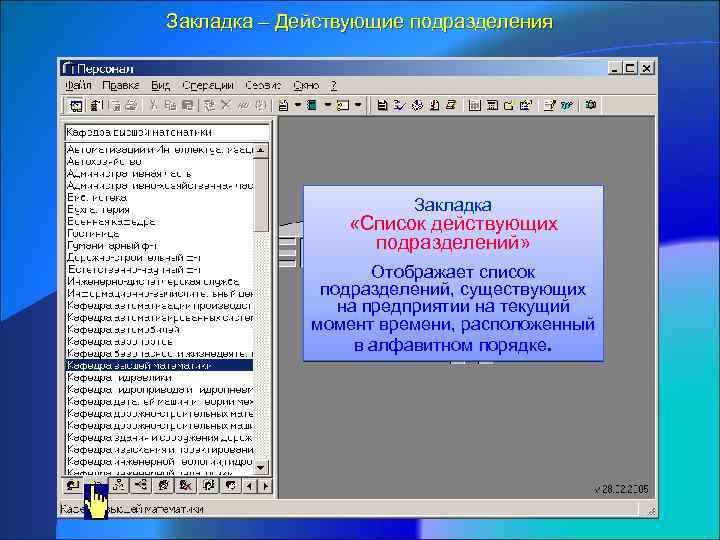Image resolution: width=720 pixels, height=540 pixels.
Task: Open the person-with-arrow tab at list bottom
Action: click(x=73, y=485)
